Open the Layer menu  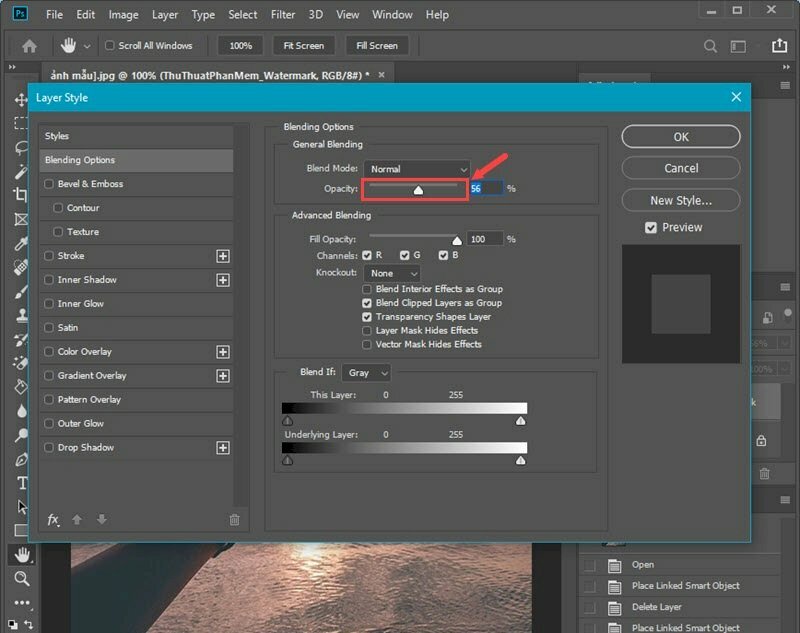pos(165,15)
